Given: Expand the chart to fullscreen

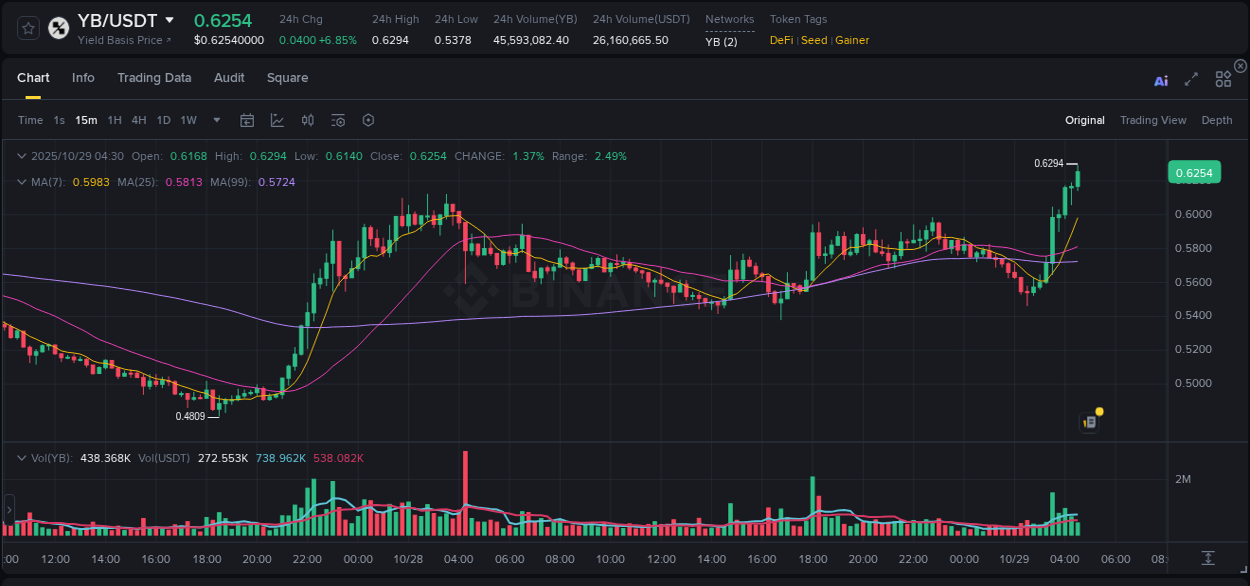Looking at the screenshot, I should coord(1191,78).
